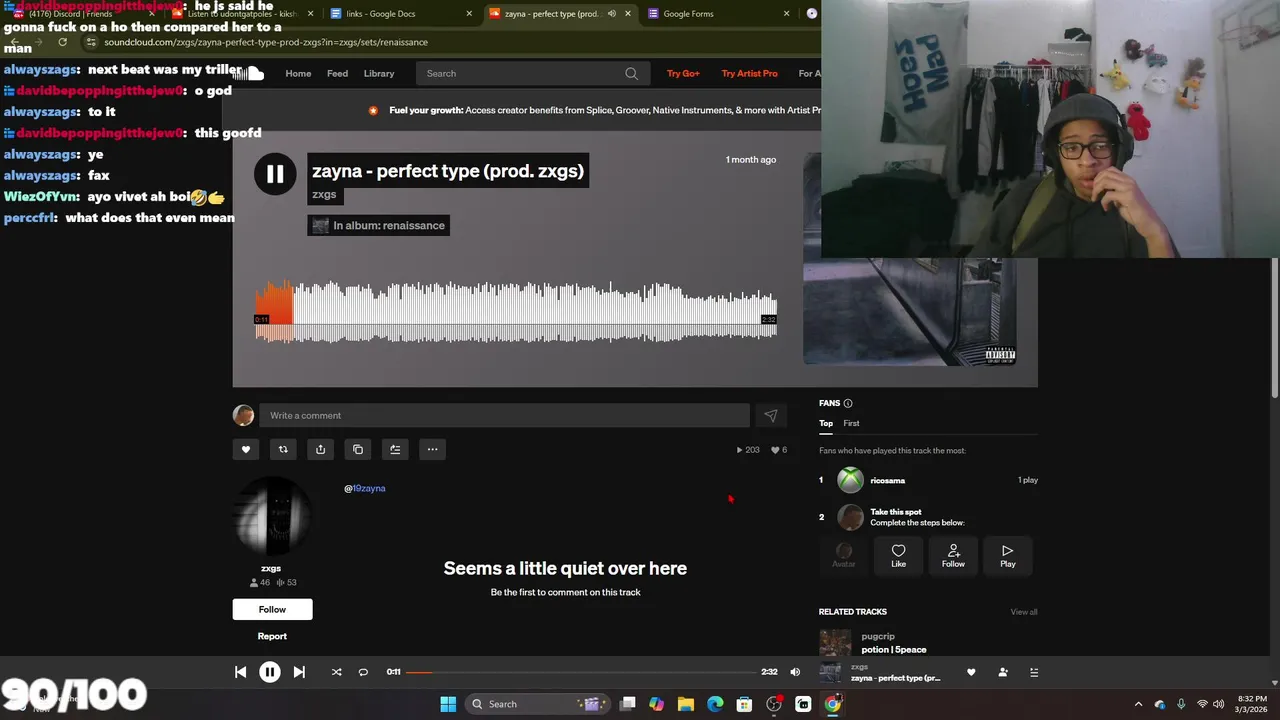Switch to links - Google Docs tab
1280x720 pixels.
tap(401, 14)
